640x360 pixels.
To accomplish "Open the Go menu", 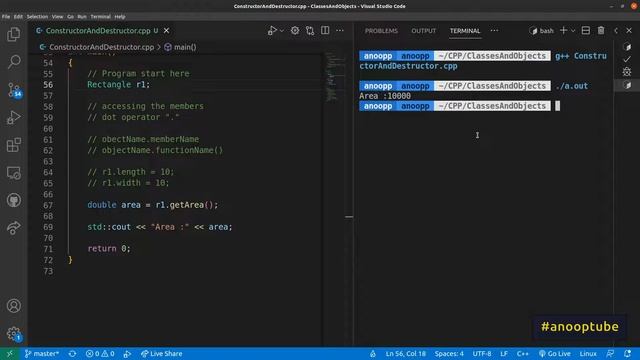I will [70, 17].
